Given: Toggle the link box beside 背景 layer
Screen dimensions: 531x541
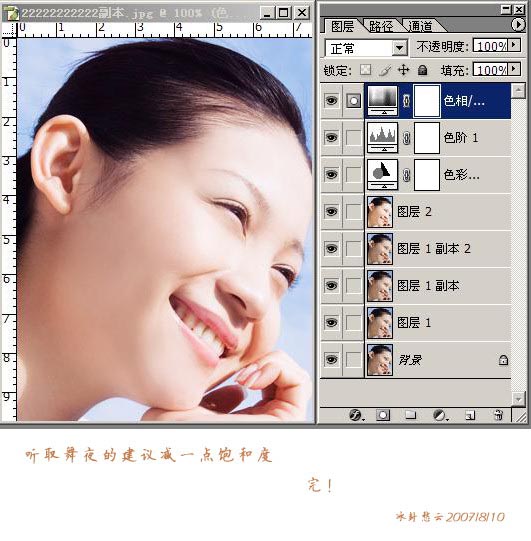Looking at the screenshot, I should point(354,360).
